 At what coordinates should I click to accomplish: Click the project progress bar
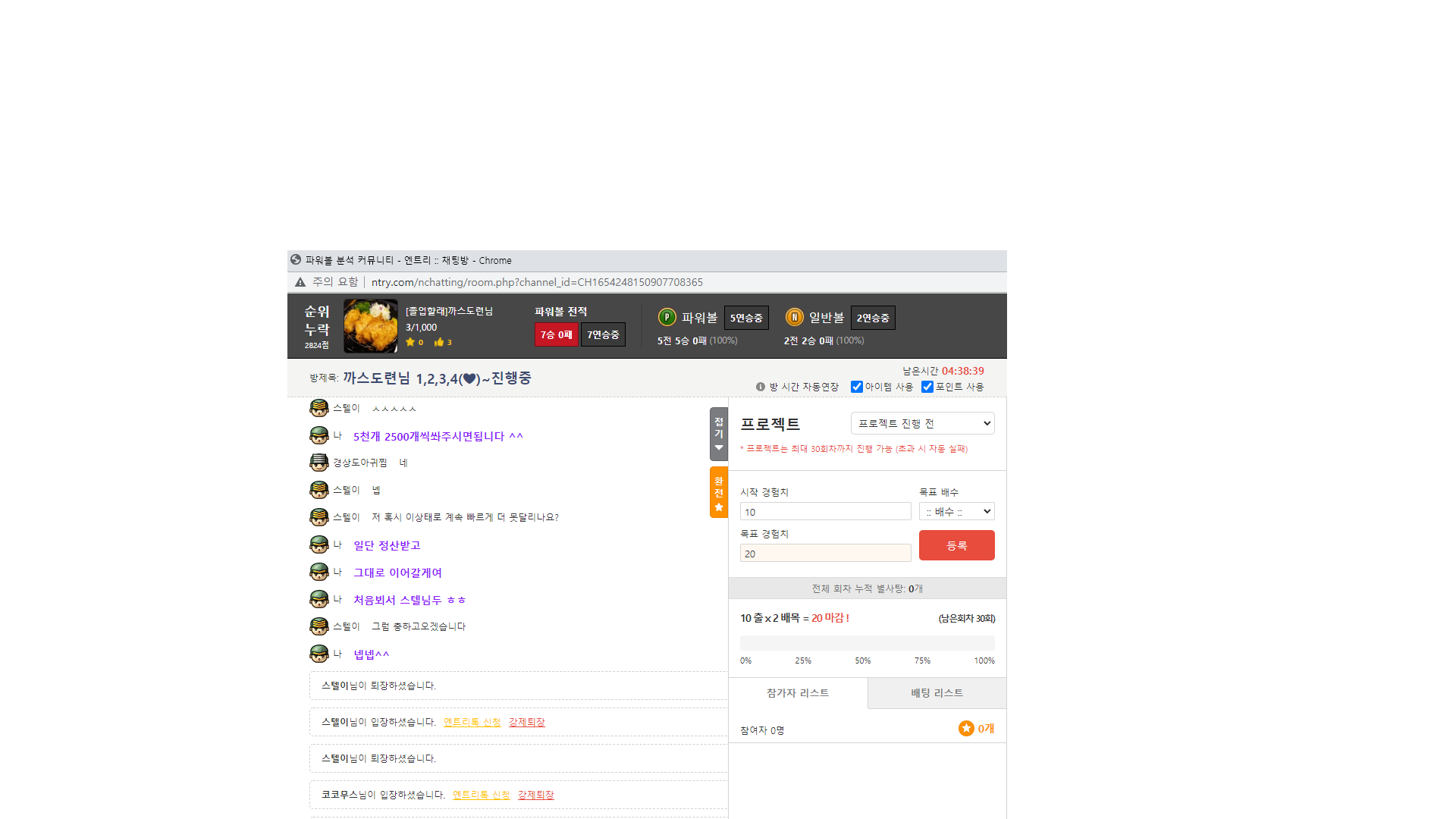coord(867,643)
